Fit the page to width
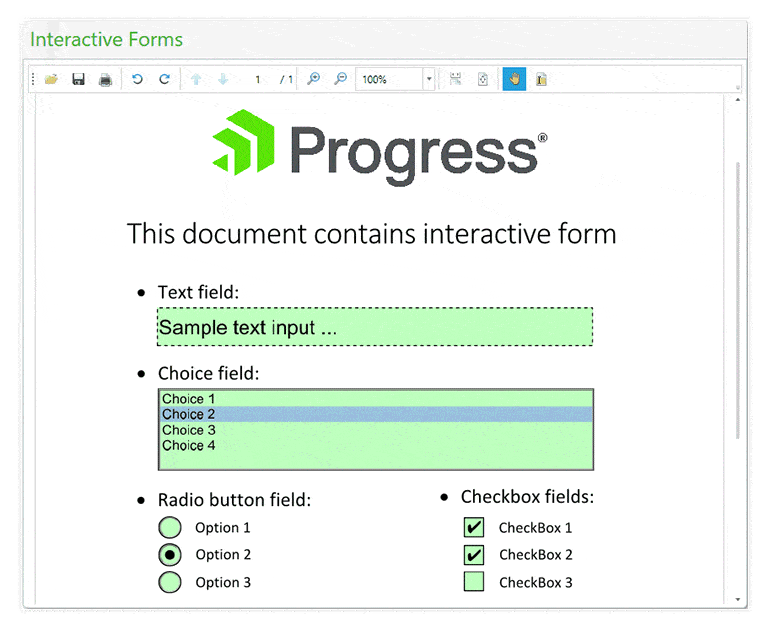The width and height of the screenshot is (770, 630). (x=455, y=79)
